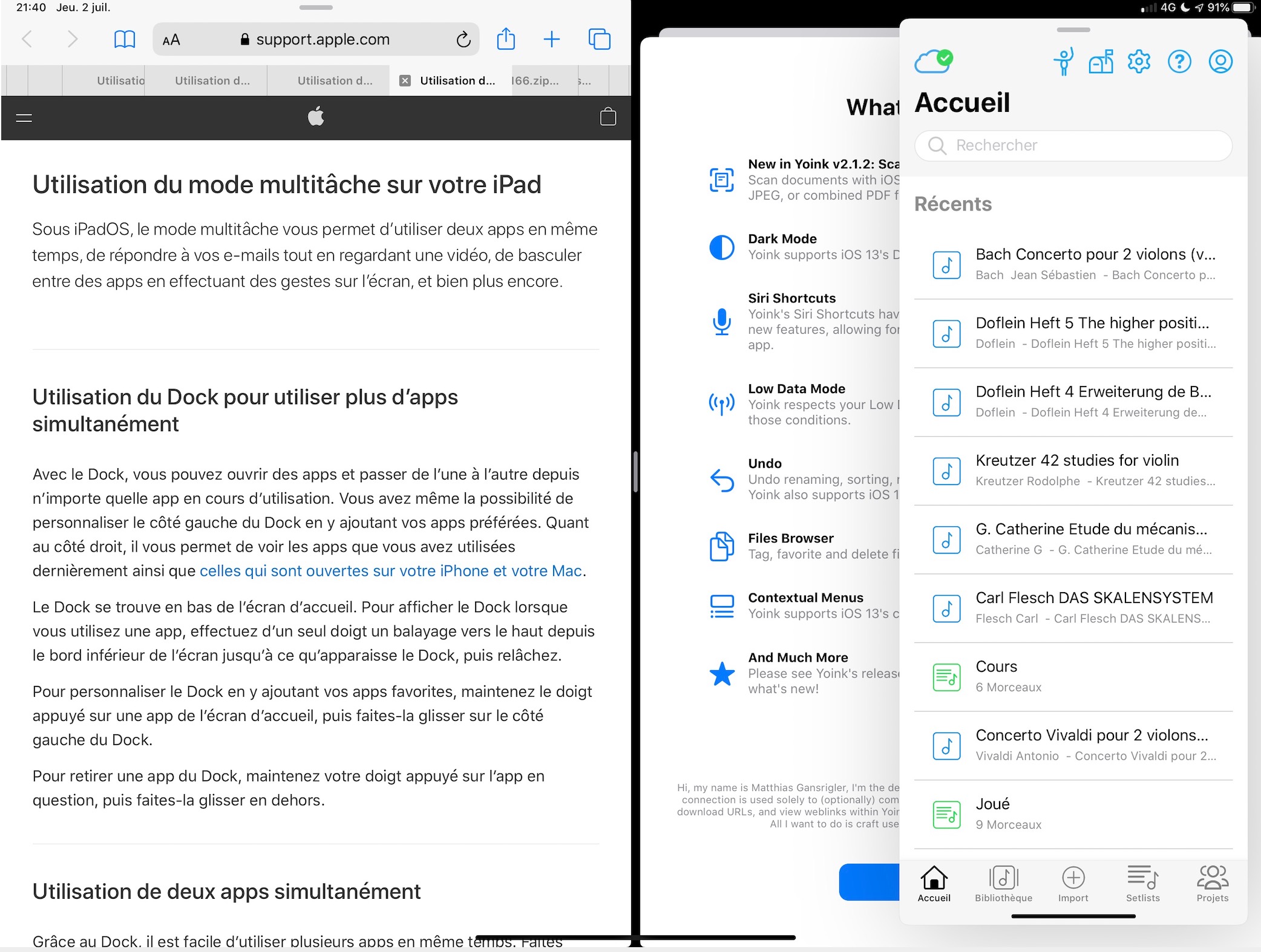
Task: Tap Yoink Low Data Mode antenna icon
Action: pos(721,404)
